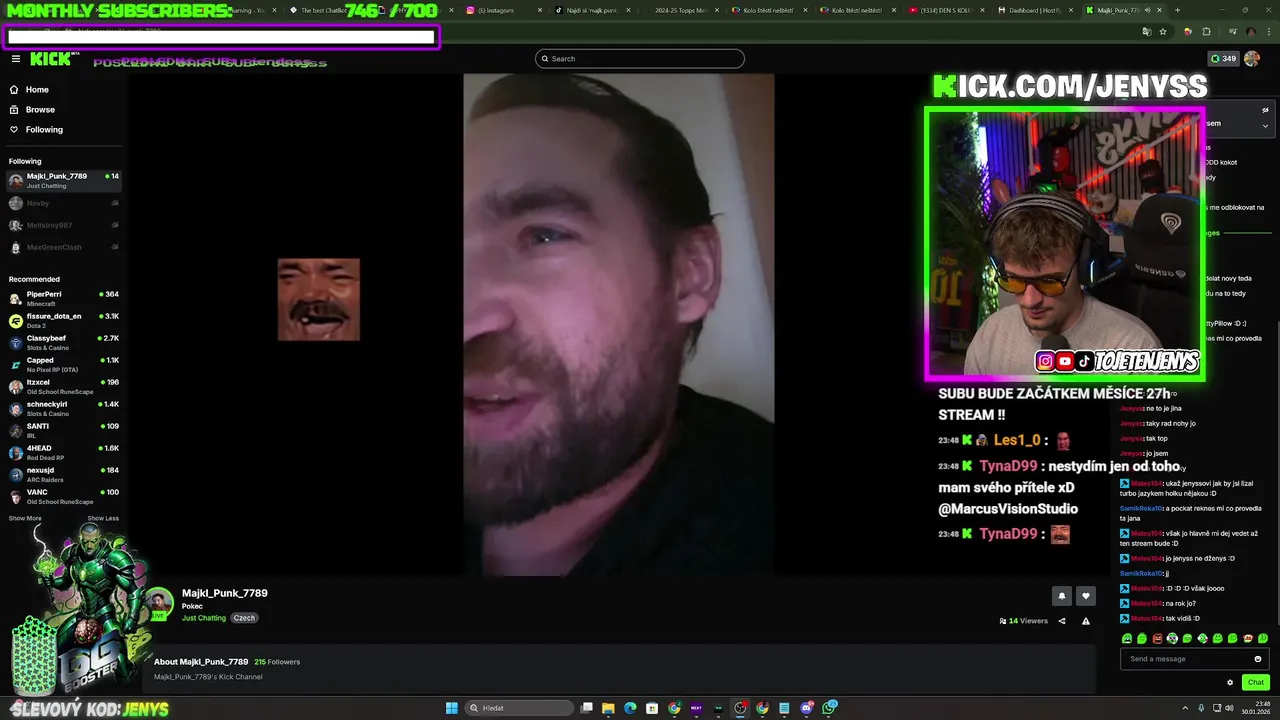Insert first green crying emote

(x=1127, y=639)
